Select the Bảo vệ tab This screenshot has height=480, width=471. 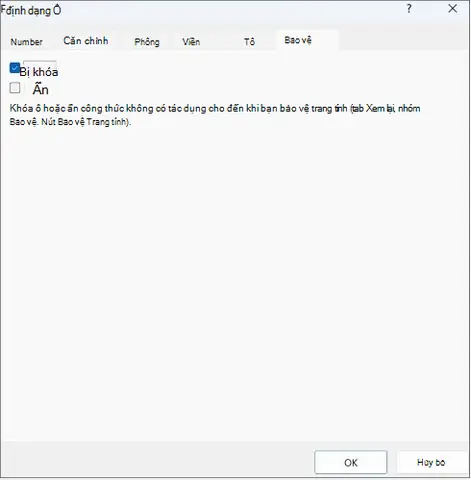click(x=298, y=40)
